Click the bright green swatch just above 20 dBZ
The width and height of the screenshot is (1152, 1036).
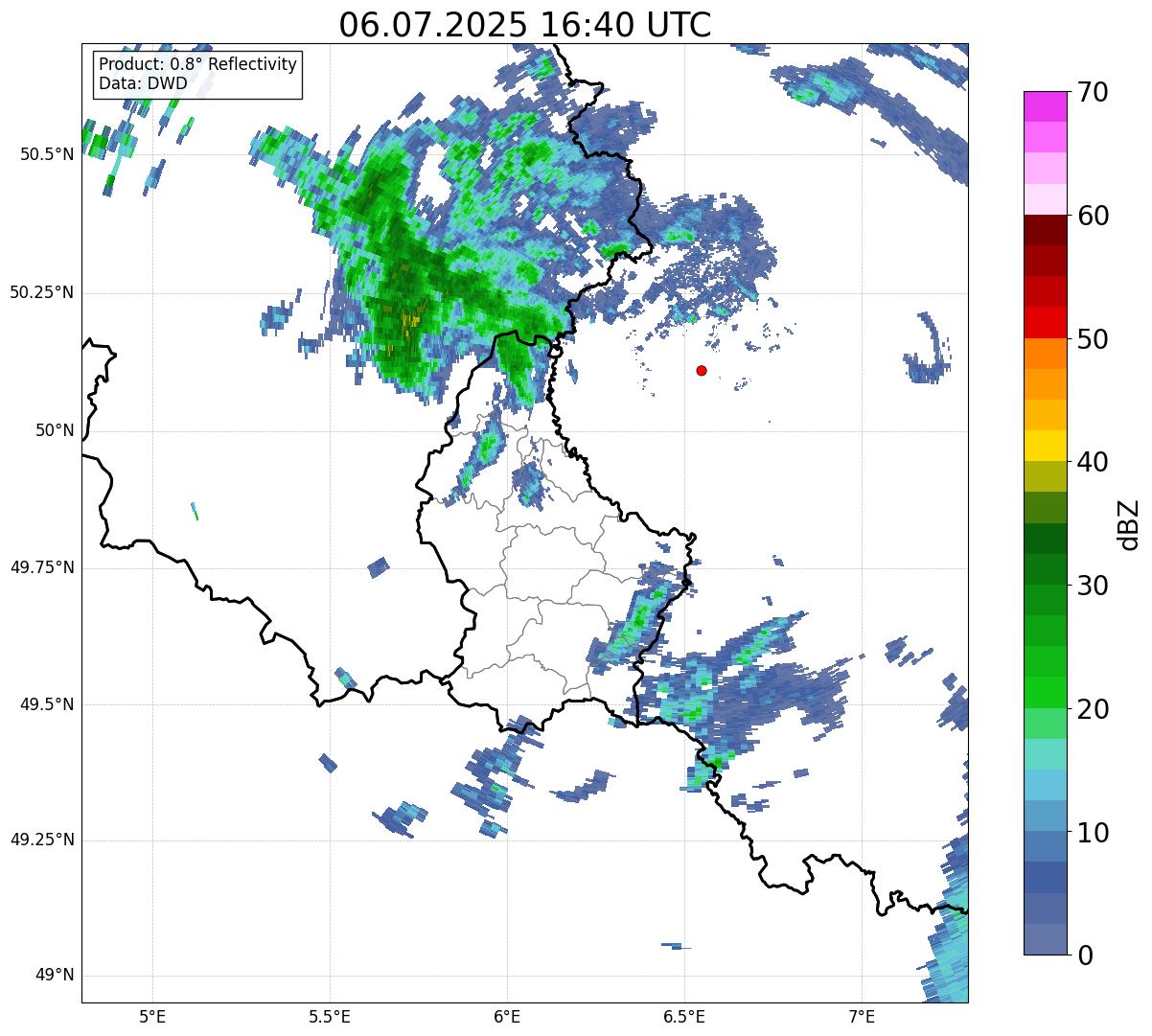click(x=1045, y=693)
